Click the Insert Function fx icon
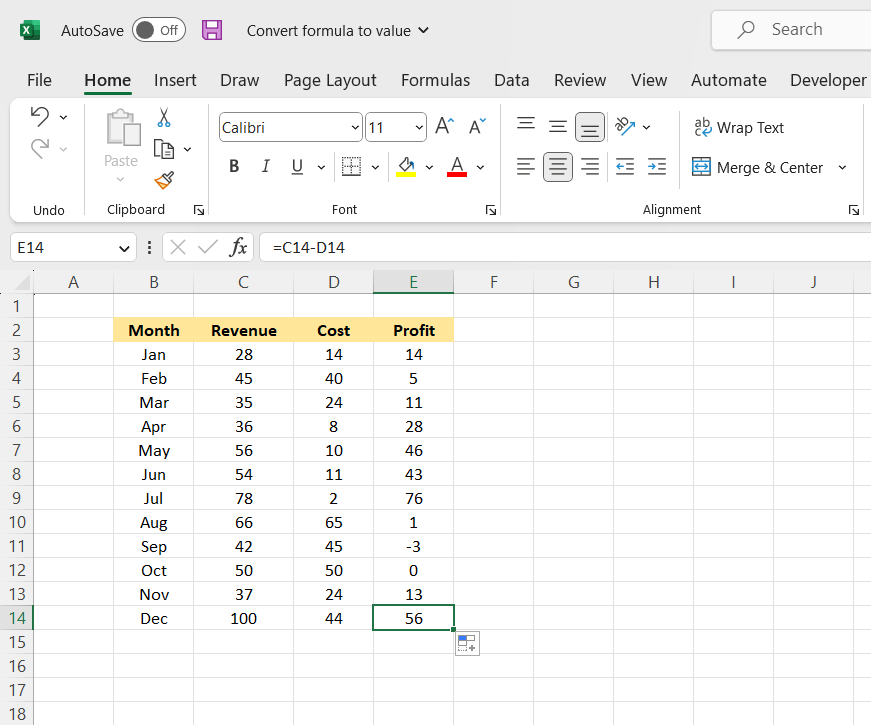The image size is (871, 725). point(238,247)
